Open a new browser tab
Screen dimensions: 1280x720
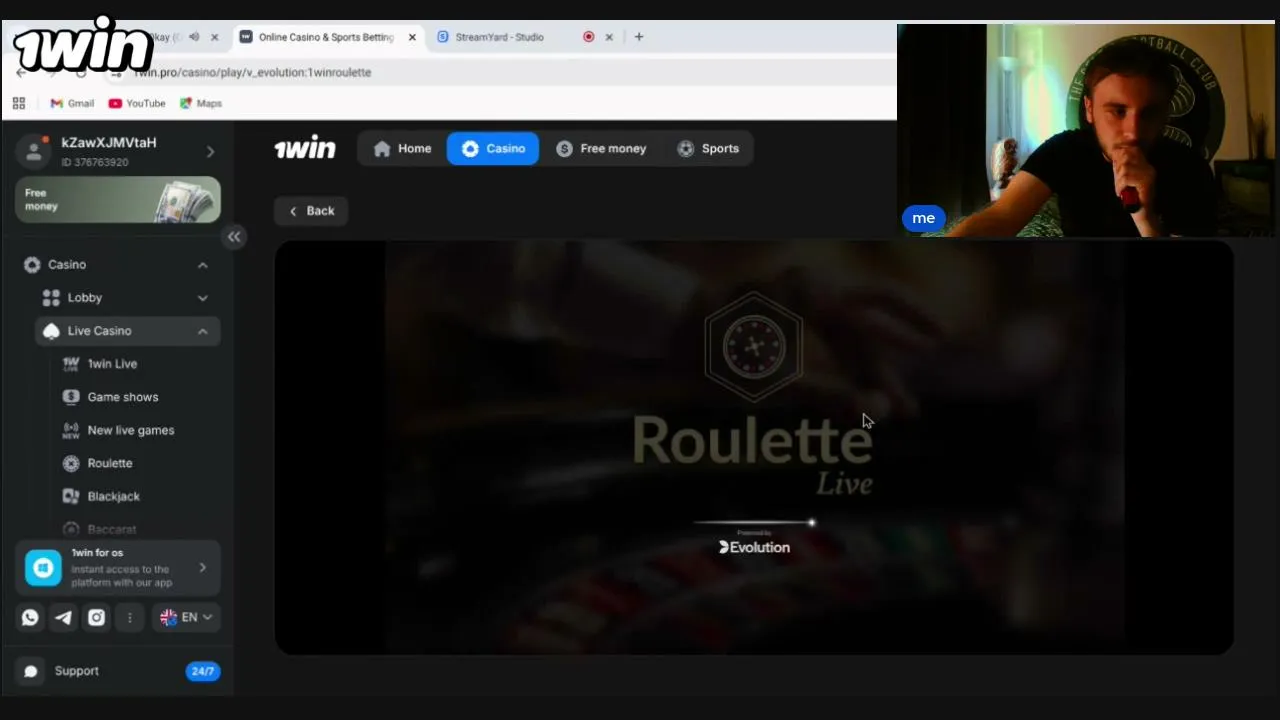click(x=639, y=37)
